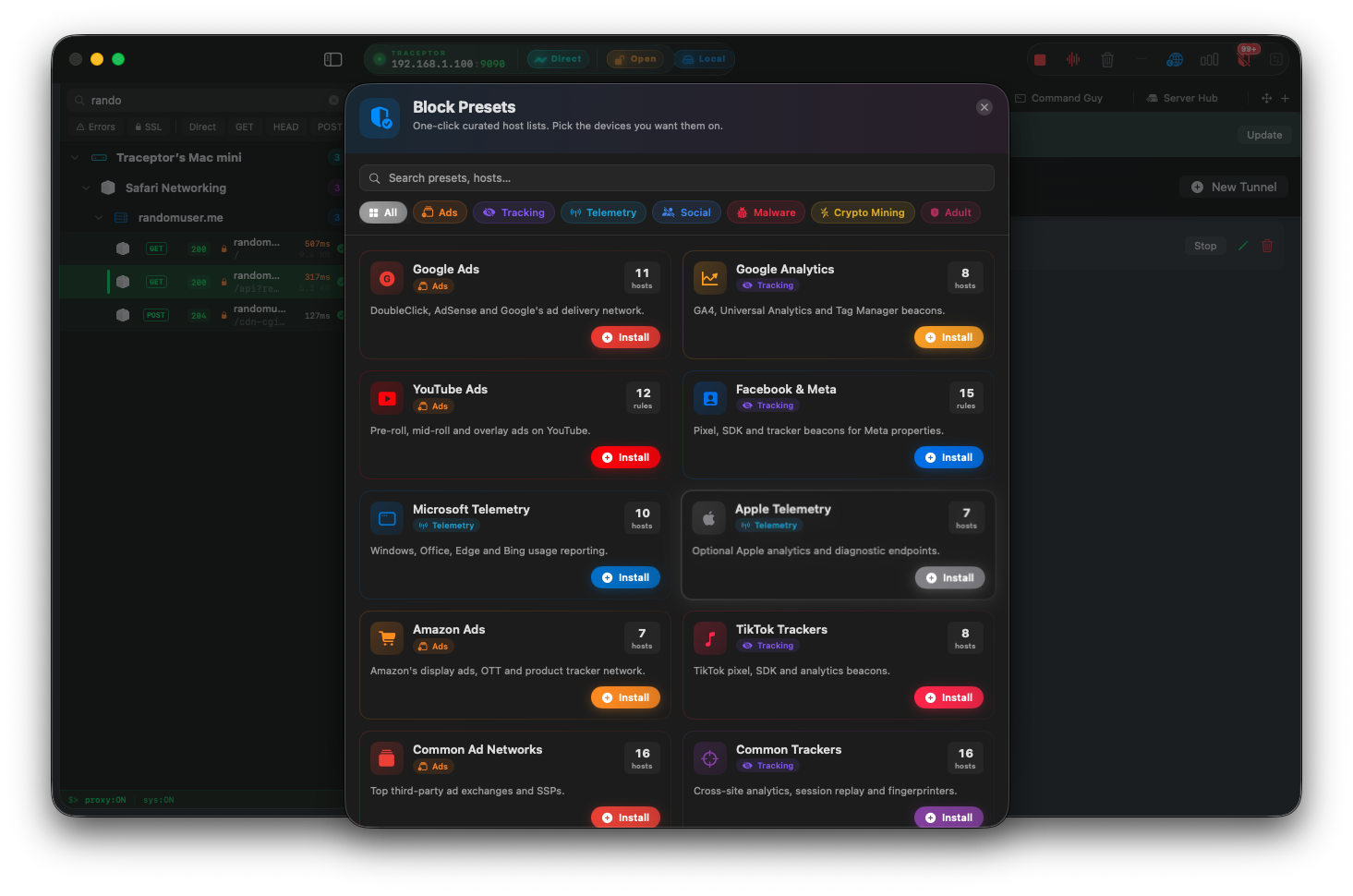Toggle the POST filter chip

click(x=329, y=127)
